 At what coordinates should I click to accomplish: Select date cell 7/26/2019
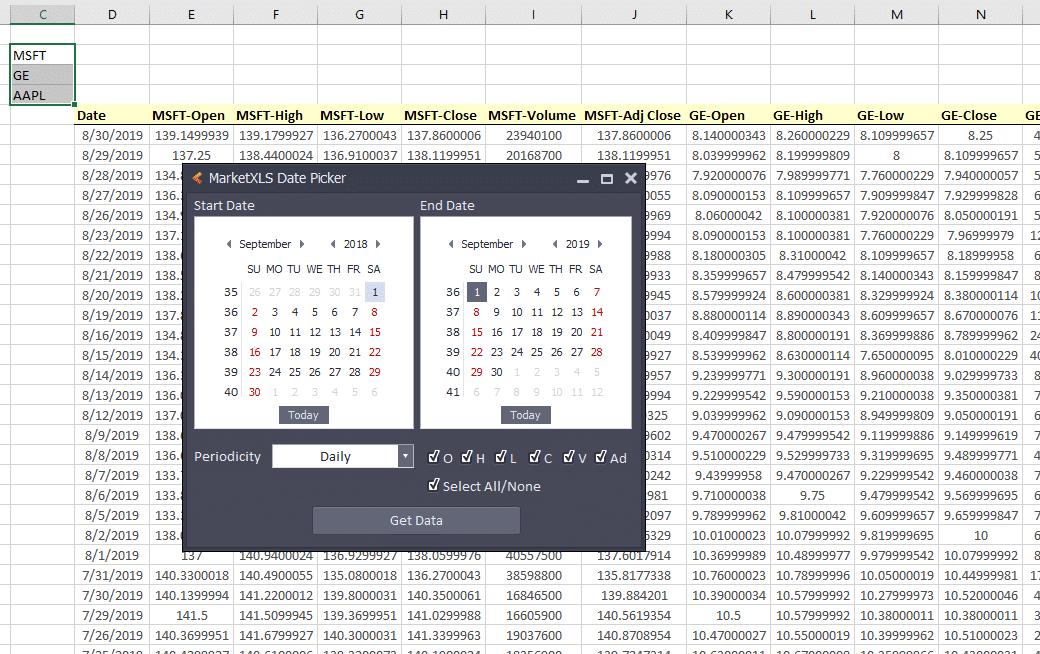tap(112, 635)
